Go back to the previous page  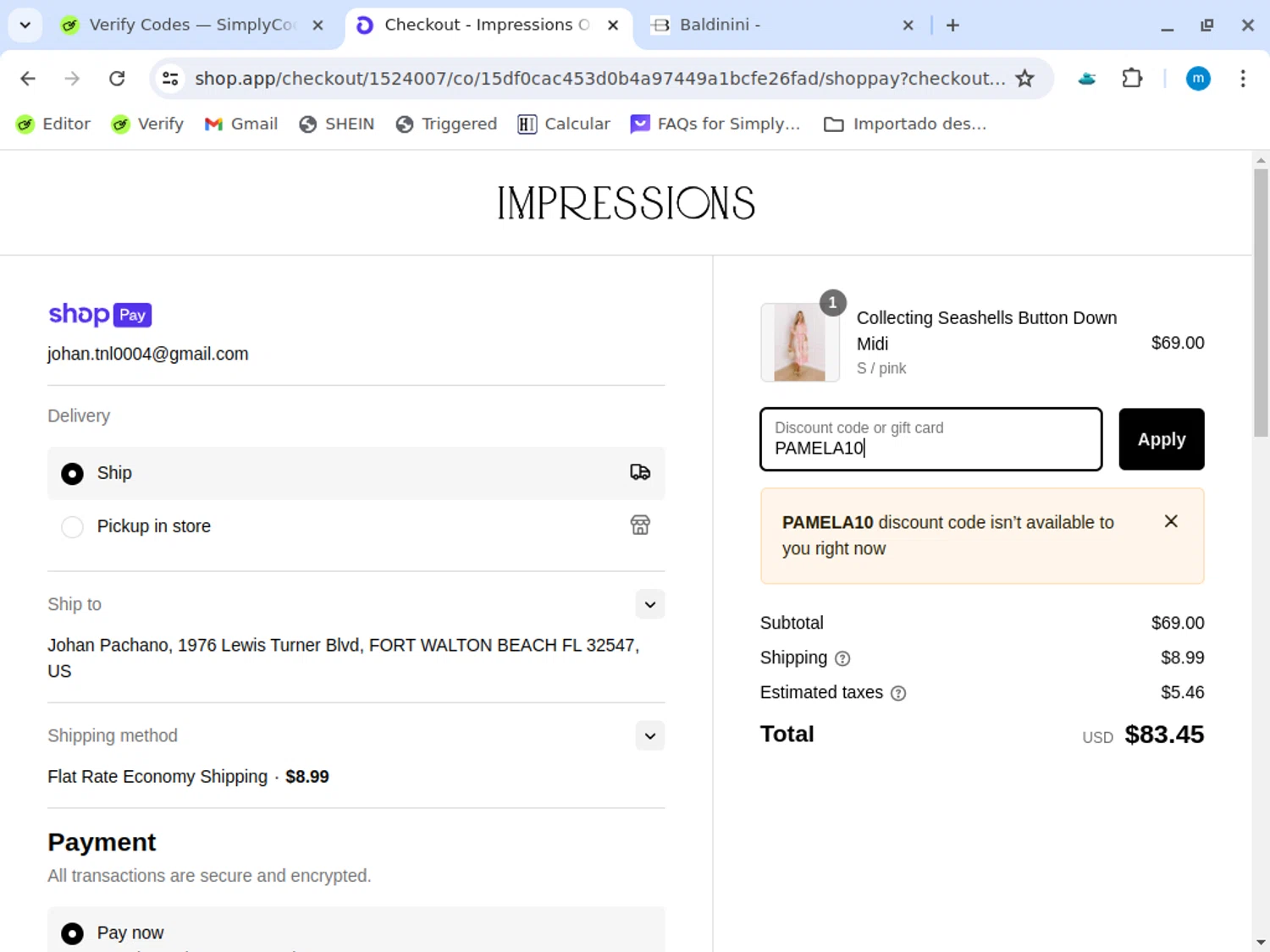tap(28, 79)
